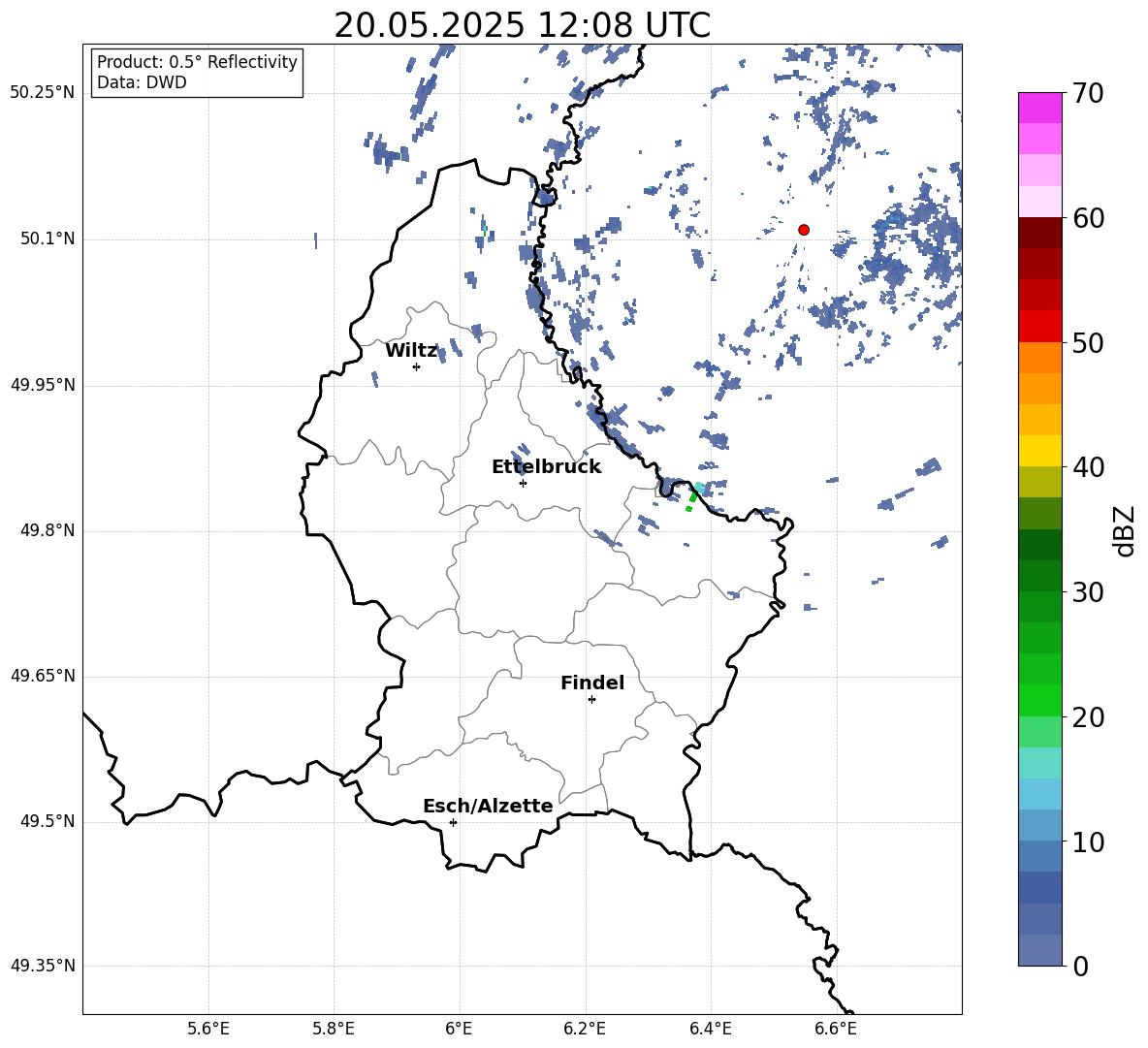
Task: Click the "Data: DWD" text
Action: [142, 82]
